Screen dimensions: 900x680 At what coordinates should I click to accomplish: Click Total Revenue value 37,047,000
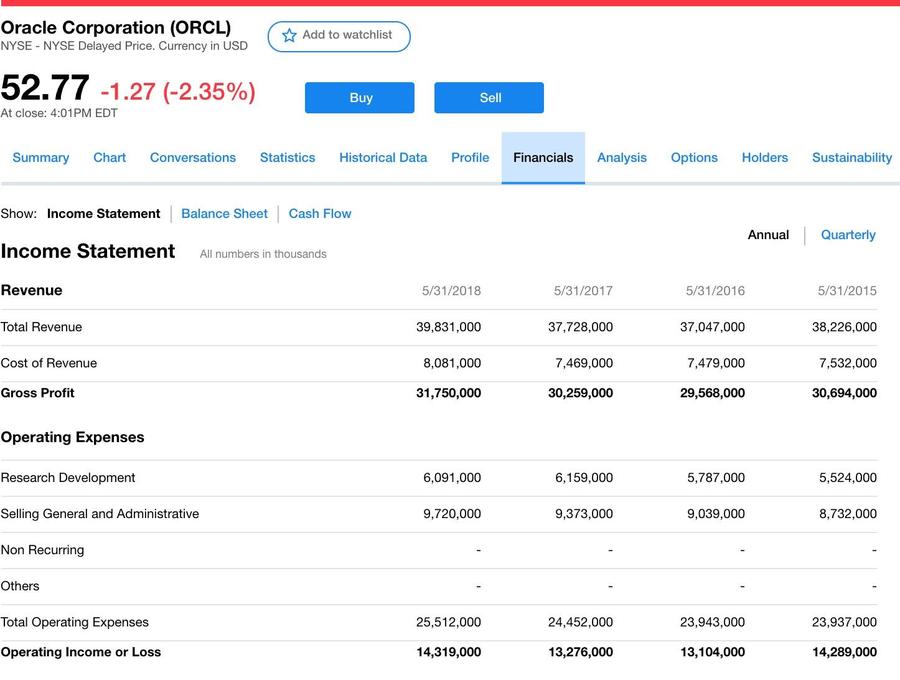[712, 327]
